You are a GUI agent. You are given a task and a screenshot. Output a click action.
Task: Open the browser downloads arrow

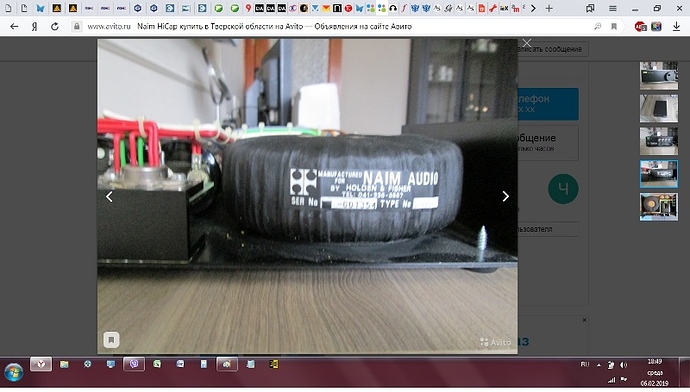click(676, 26)
